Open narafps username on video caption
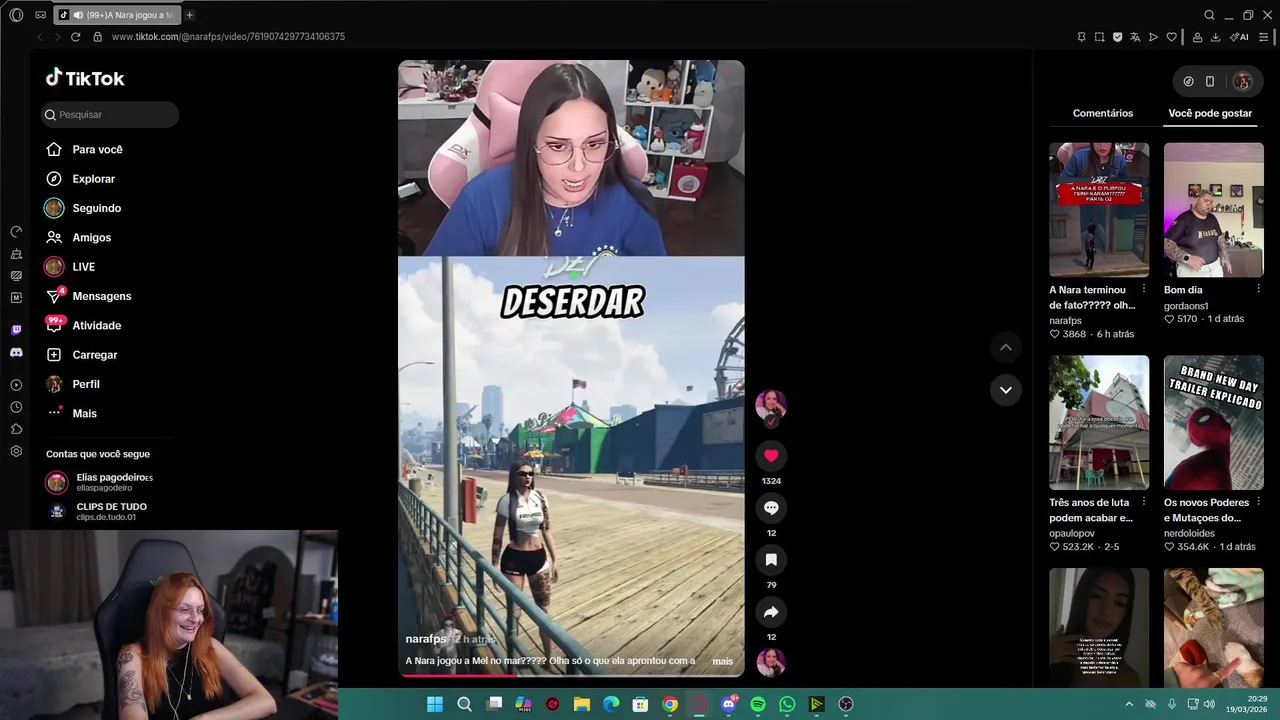 pos(426,639)
